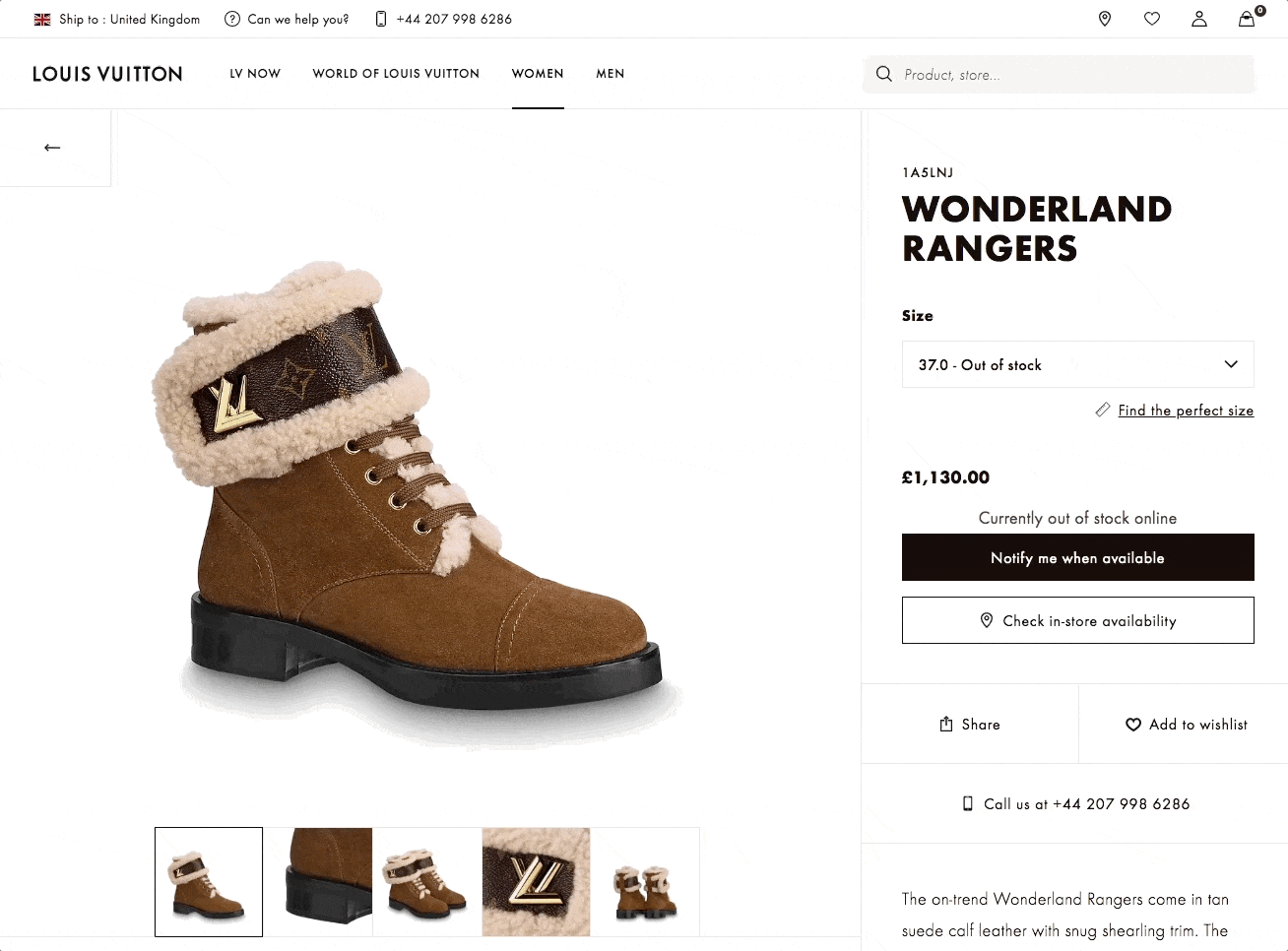Open wishlist heart icon in header
1288x951 pixels.
click(x=1152, y=19)
